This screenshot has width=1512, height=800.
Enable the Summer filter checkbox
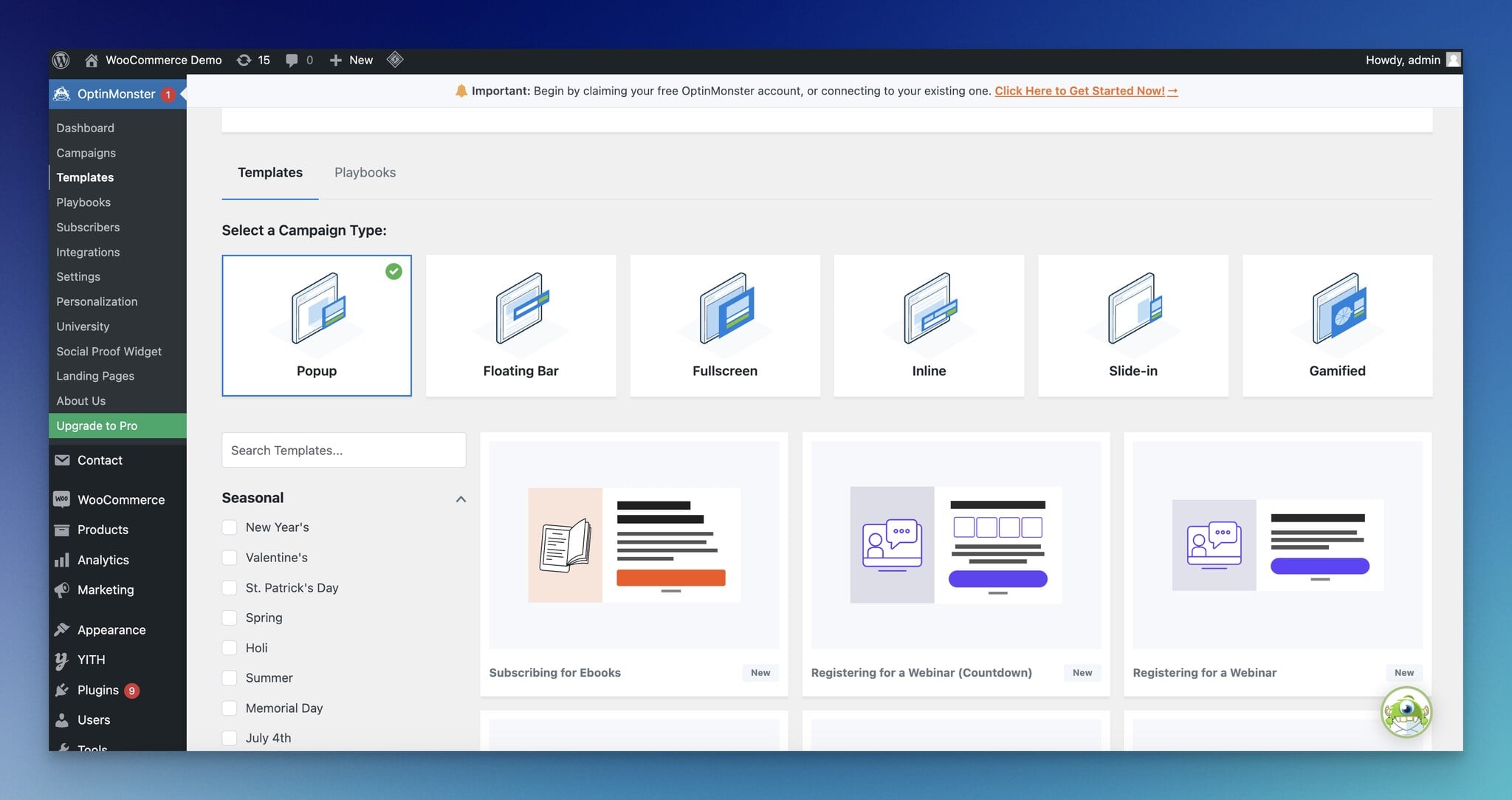pos(230,678)
